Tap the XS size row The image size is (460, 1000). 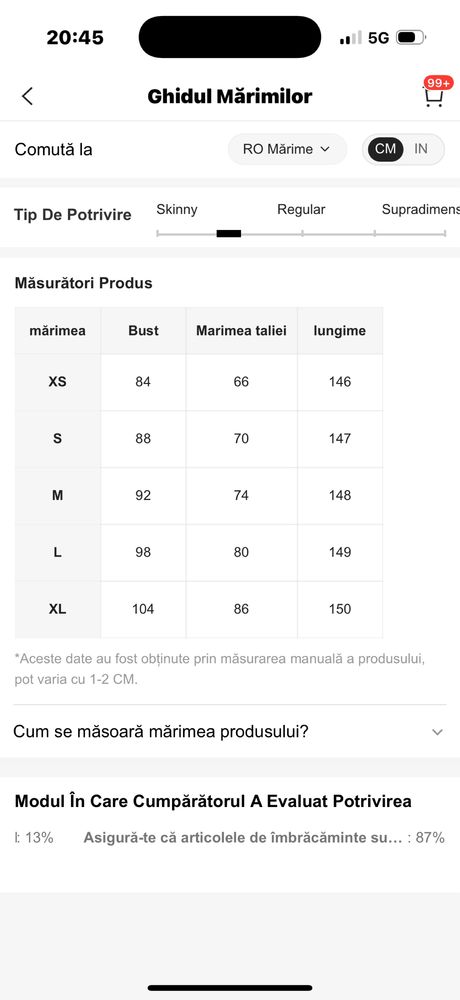point(198,382)
